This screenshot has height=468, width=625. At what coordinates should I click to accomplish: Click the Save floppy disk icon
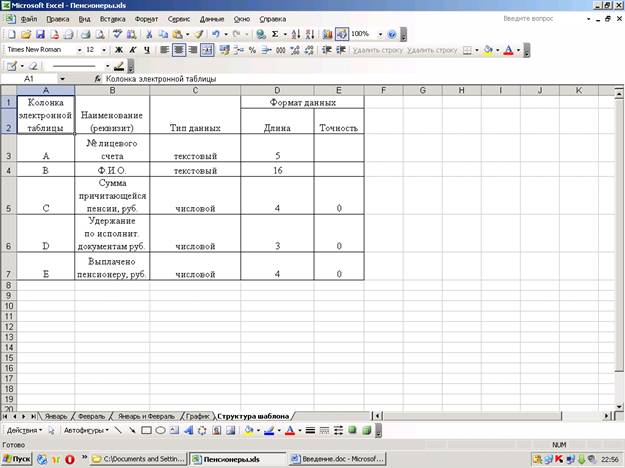(37, 34)
